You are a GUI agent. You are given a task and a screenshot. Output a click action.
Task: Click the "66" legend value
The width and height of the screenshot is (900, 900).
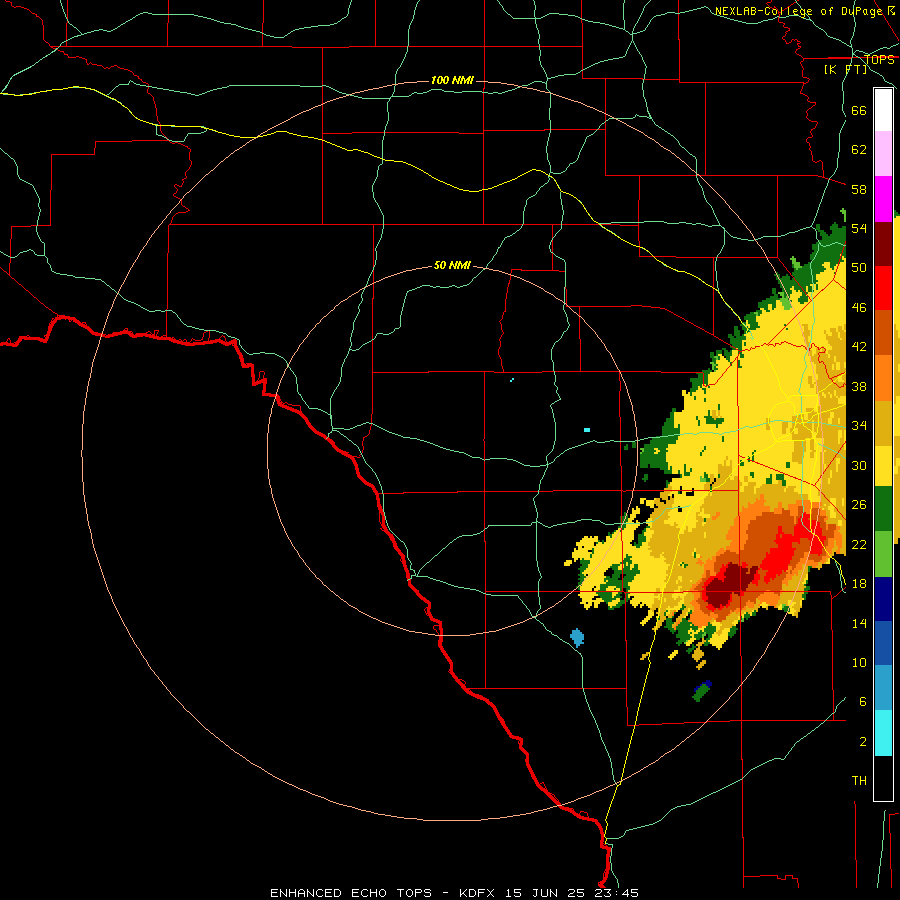coord(859,110)
